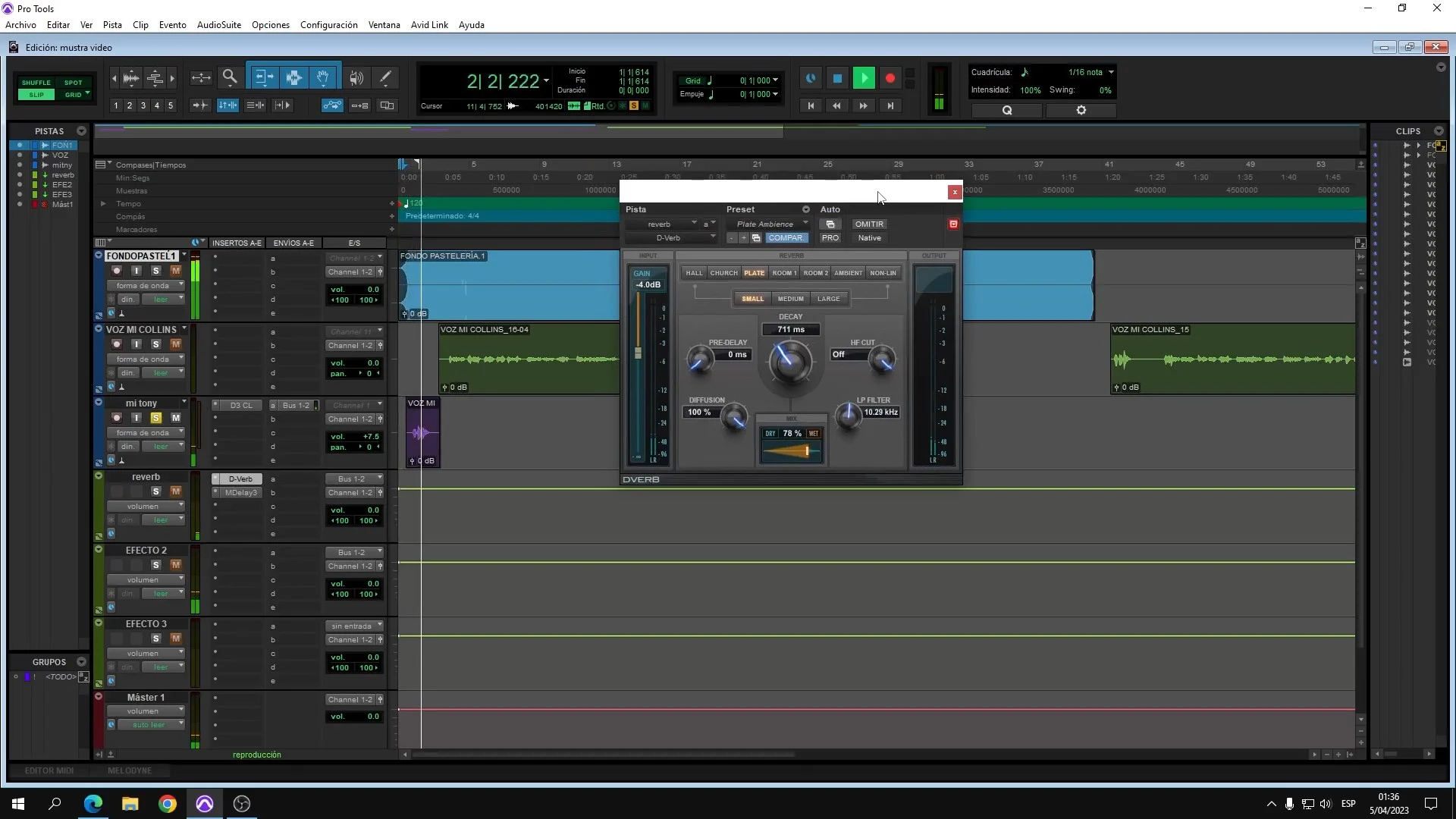Toggle Tab to Transients icon

[200, 105]
